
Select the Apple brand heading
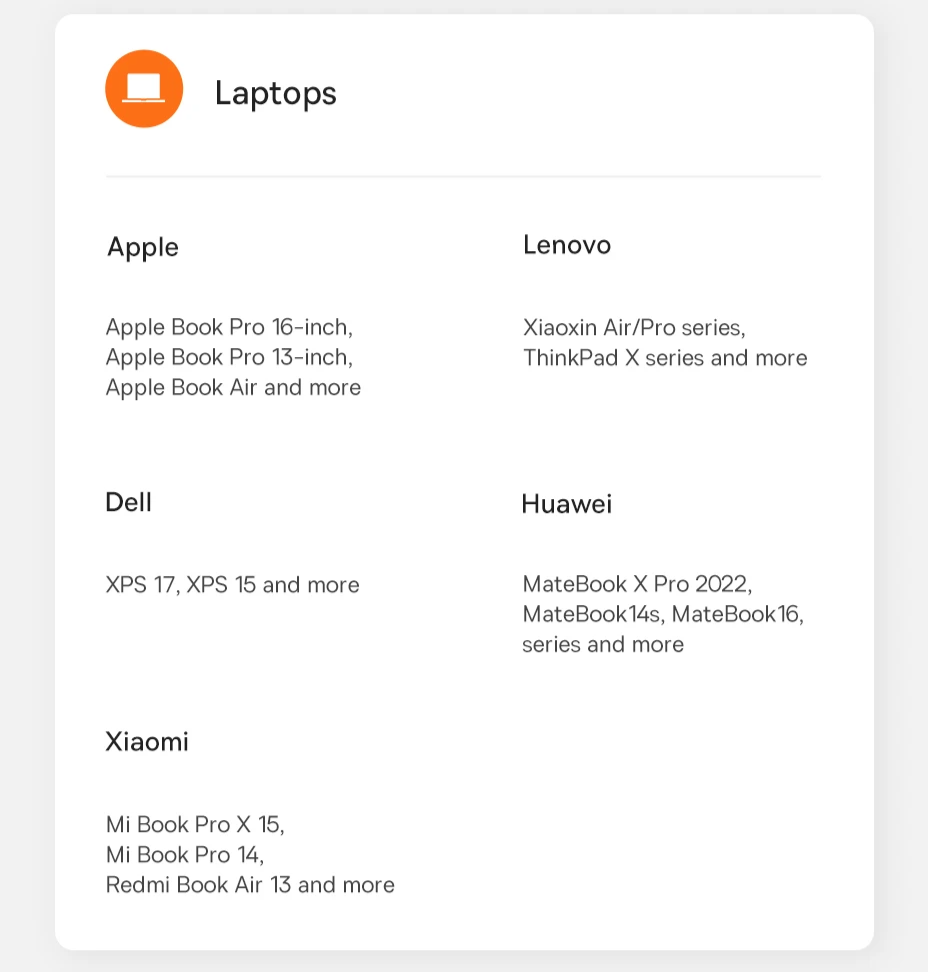(x=143, y=247)
